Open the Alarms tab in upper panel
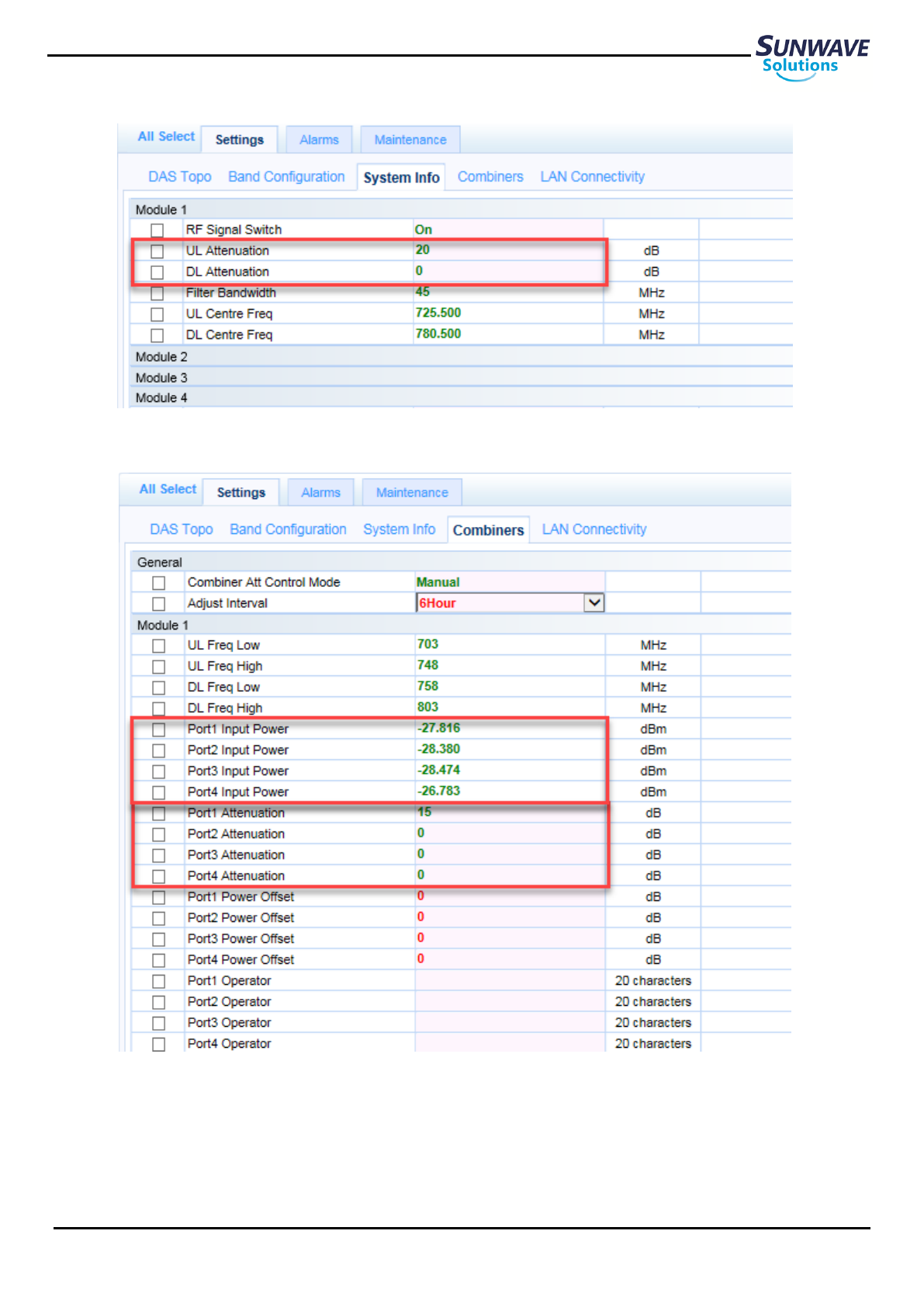Viewport: 924px width, 1307px height. pyautogui.click(x=319, y=140)
